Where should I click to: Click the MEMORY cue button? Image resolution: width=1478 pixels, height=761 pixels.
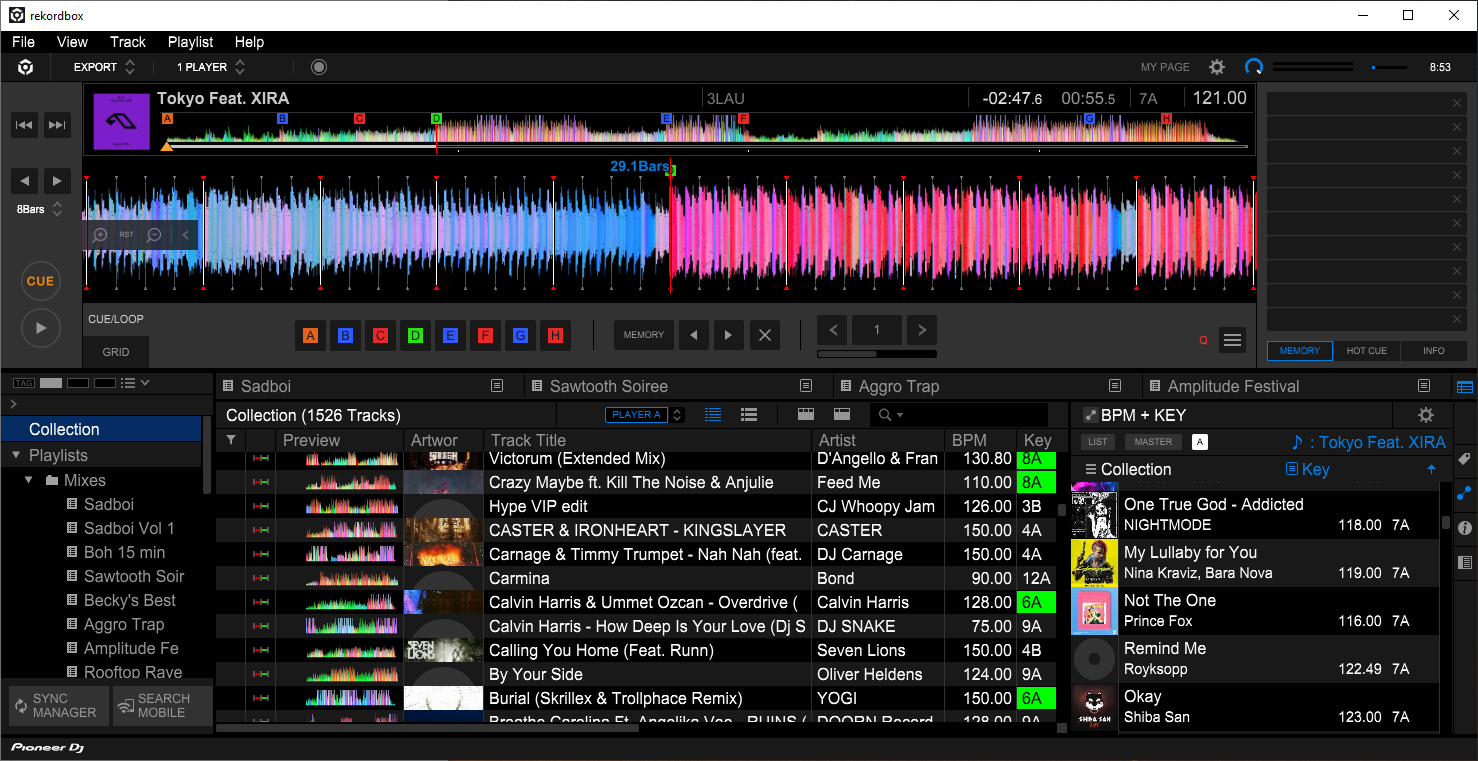[644, 335]
